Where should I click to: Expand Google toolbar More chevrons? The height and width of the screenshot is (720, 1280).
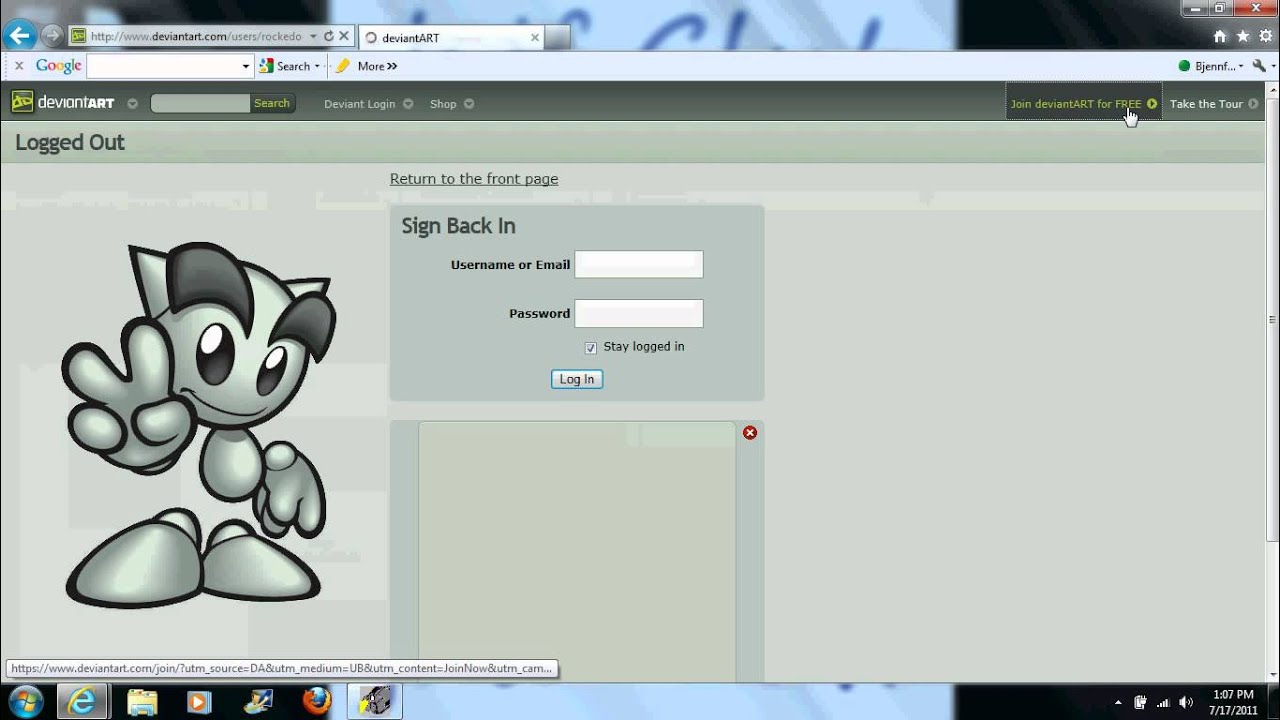tap(378, 66)
